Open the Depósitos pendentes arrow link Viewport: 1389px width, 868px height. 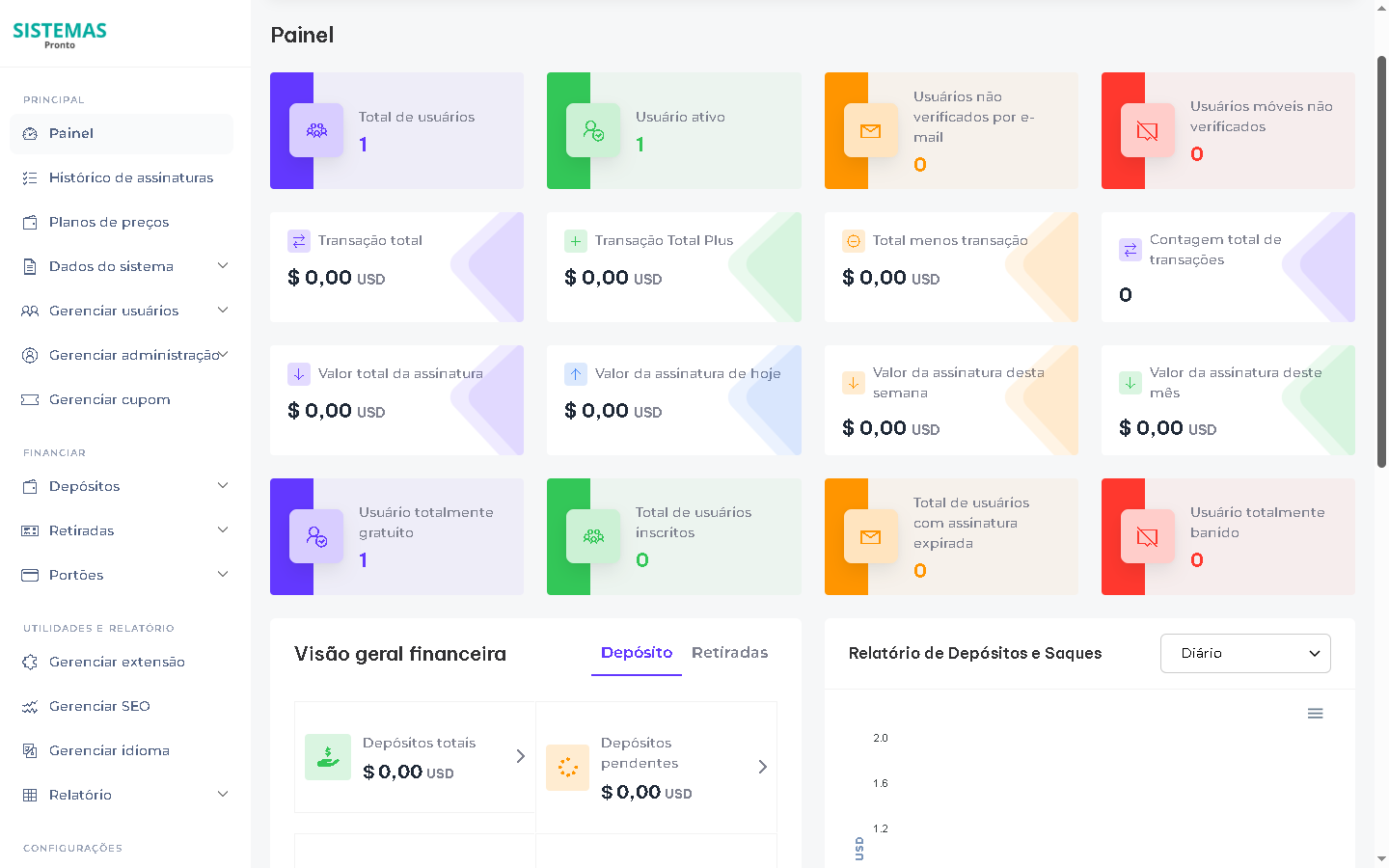[762, 767]
